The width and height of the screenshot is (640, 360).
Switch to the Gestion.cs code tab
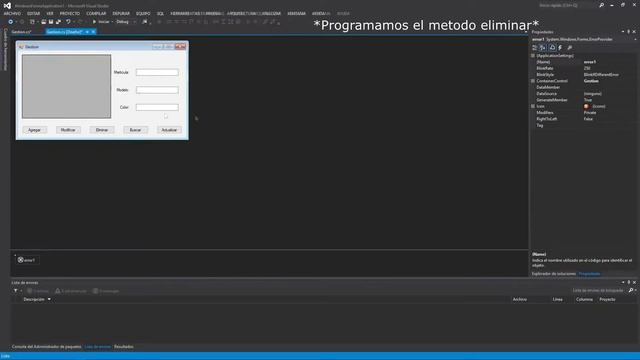(21, 32)
